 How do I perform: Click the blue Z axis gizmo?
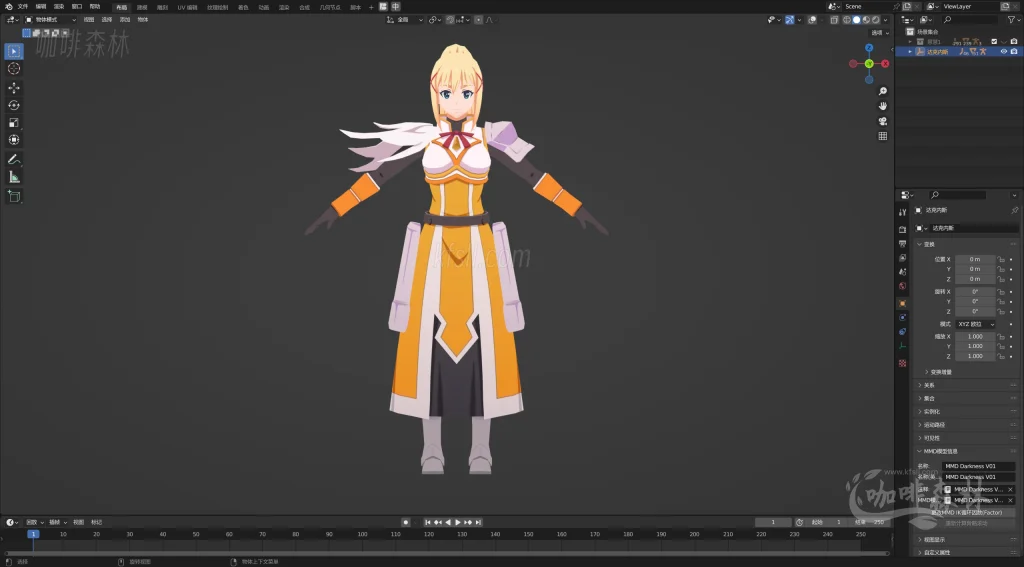coord(869,48)
